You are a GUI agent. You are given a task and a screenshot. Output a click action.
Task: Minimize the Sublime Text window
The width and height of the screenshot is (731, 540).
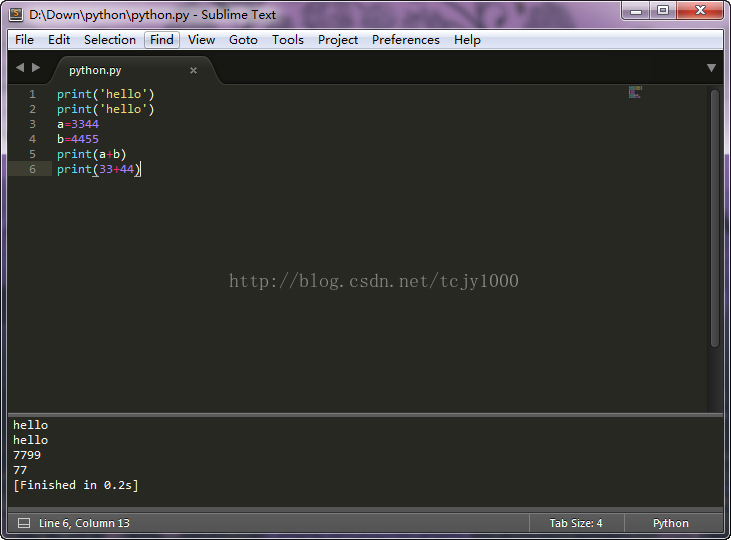636,11
